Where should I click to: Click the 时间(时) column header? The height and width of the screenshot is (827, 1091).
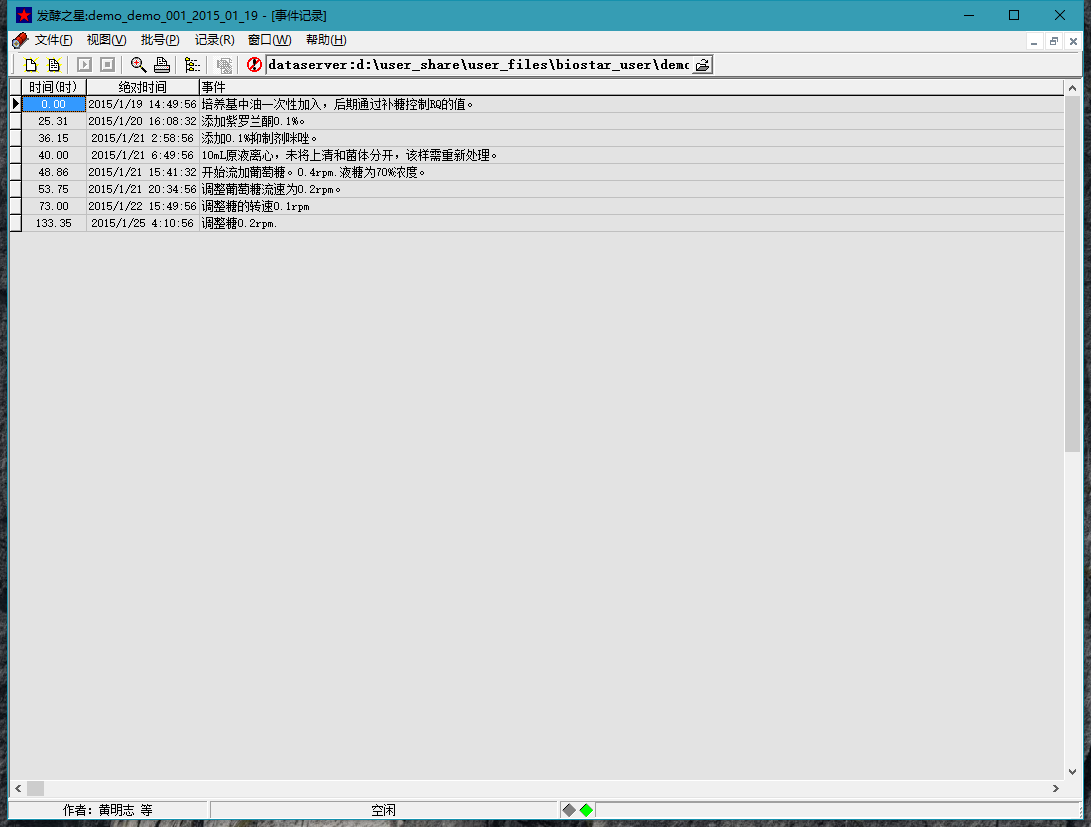click(x=53, y=88)
